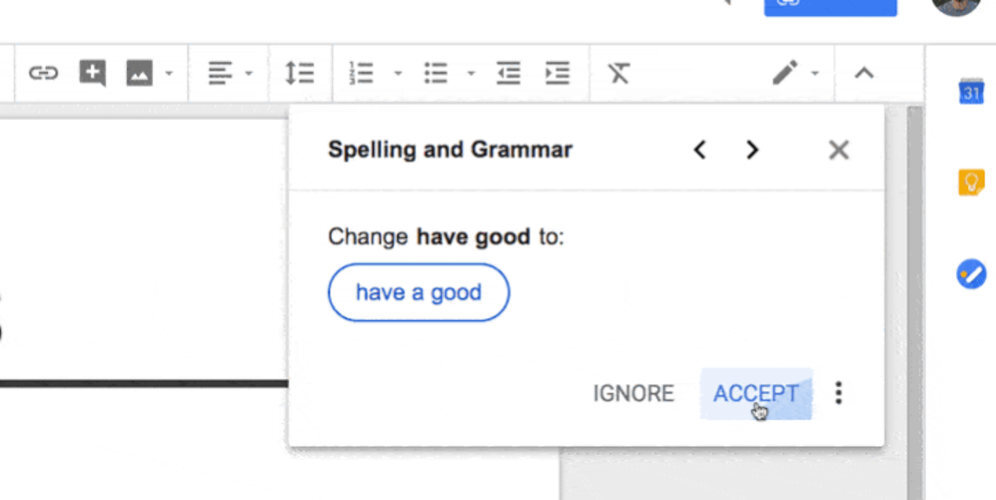Viewport: 996px width, 500px height.
Task: Go to the next spelling suggestion
Action: [752, 150]
